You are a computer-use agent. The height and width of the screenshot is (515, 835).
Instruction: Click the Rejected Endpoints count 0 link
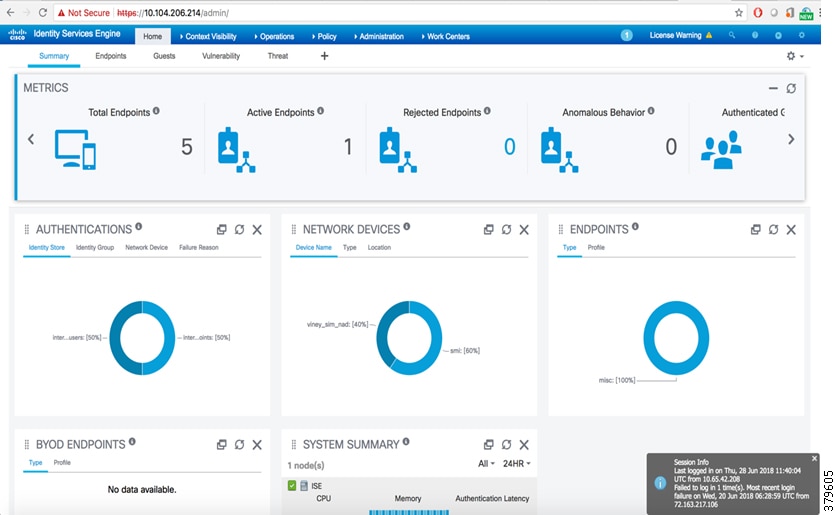click(510, 146)
